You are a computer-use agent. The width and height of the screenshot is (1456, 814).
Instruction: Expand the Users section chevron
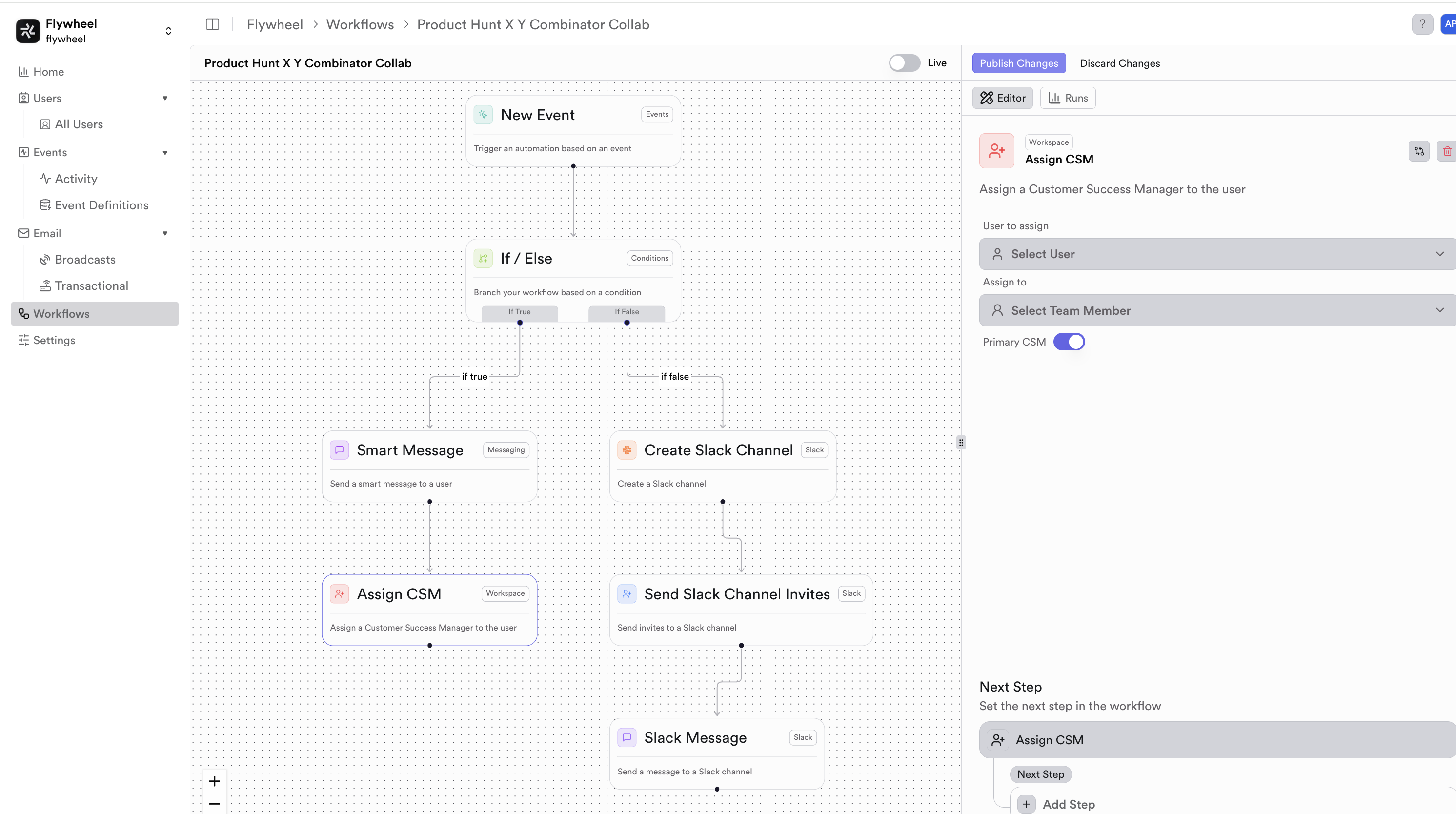pos(165,98)
